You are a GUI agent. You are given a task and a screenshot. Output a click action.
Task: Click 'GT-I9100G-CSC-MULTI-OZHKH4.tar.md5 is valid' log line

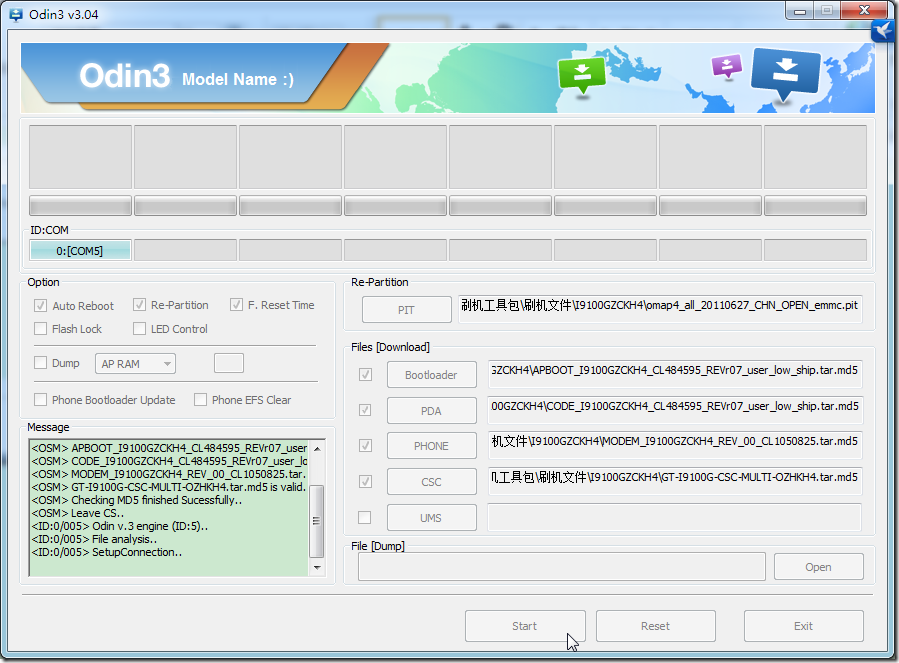[169, 487]
